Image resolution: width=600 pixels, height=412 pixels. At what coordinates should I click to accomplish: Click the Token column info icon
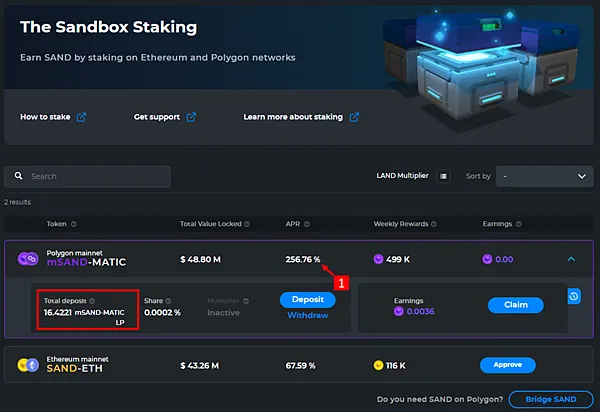tap(74, 224)
